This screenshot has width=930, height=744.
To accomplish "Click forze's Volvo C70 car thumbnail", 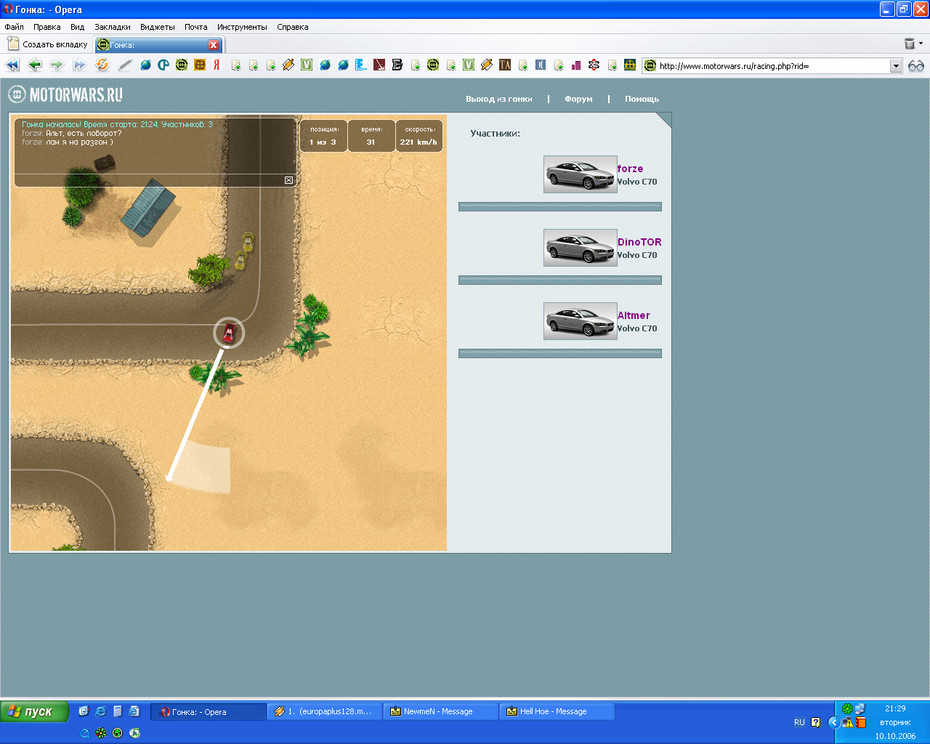I will click(580, 174).
